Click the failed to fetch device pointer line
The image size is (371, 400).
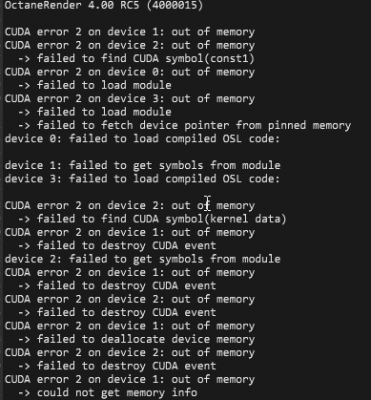184,125
